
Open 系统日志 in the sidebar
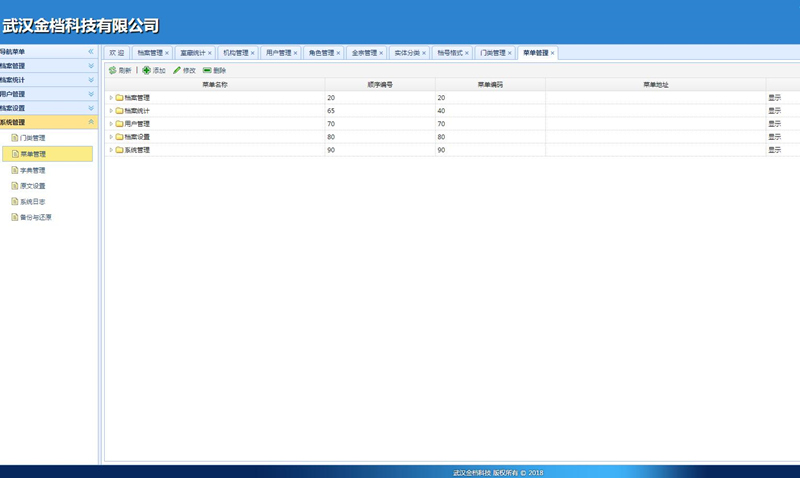tap(32, 202)
